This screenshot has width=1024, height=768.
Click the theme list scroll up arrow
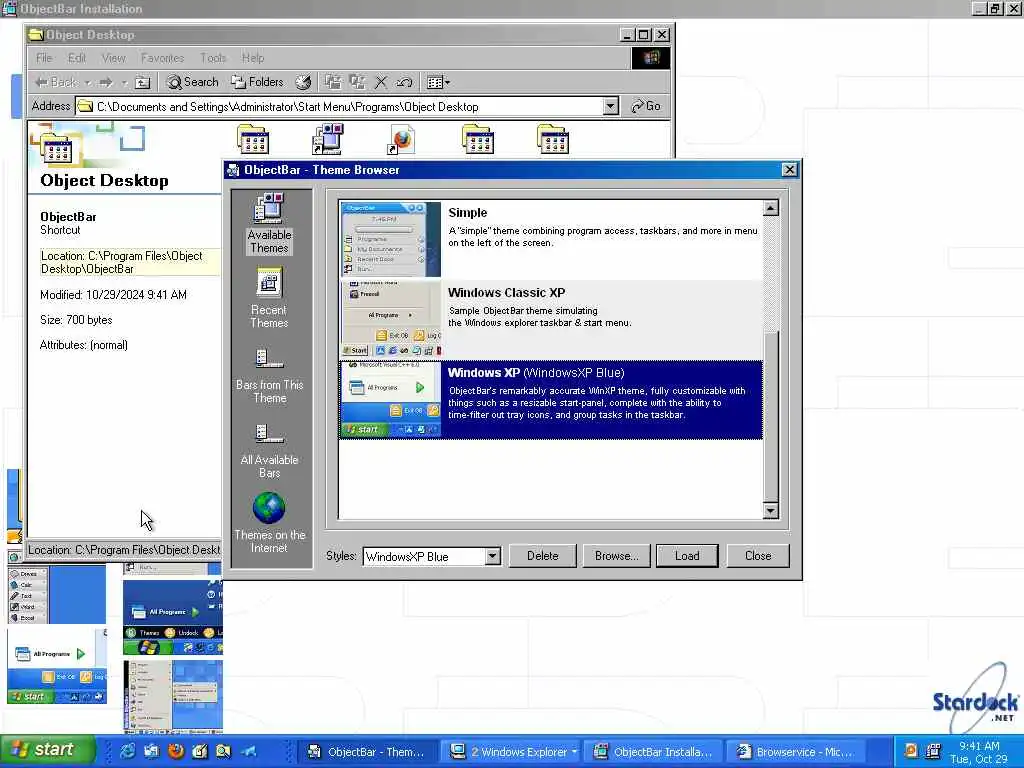[771, 208]
